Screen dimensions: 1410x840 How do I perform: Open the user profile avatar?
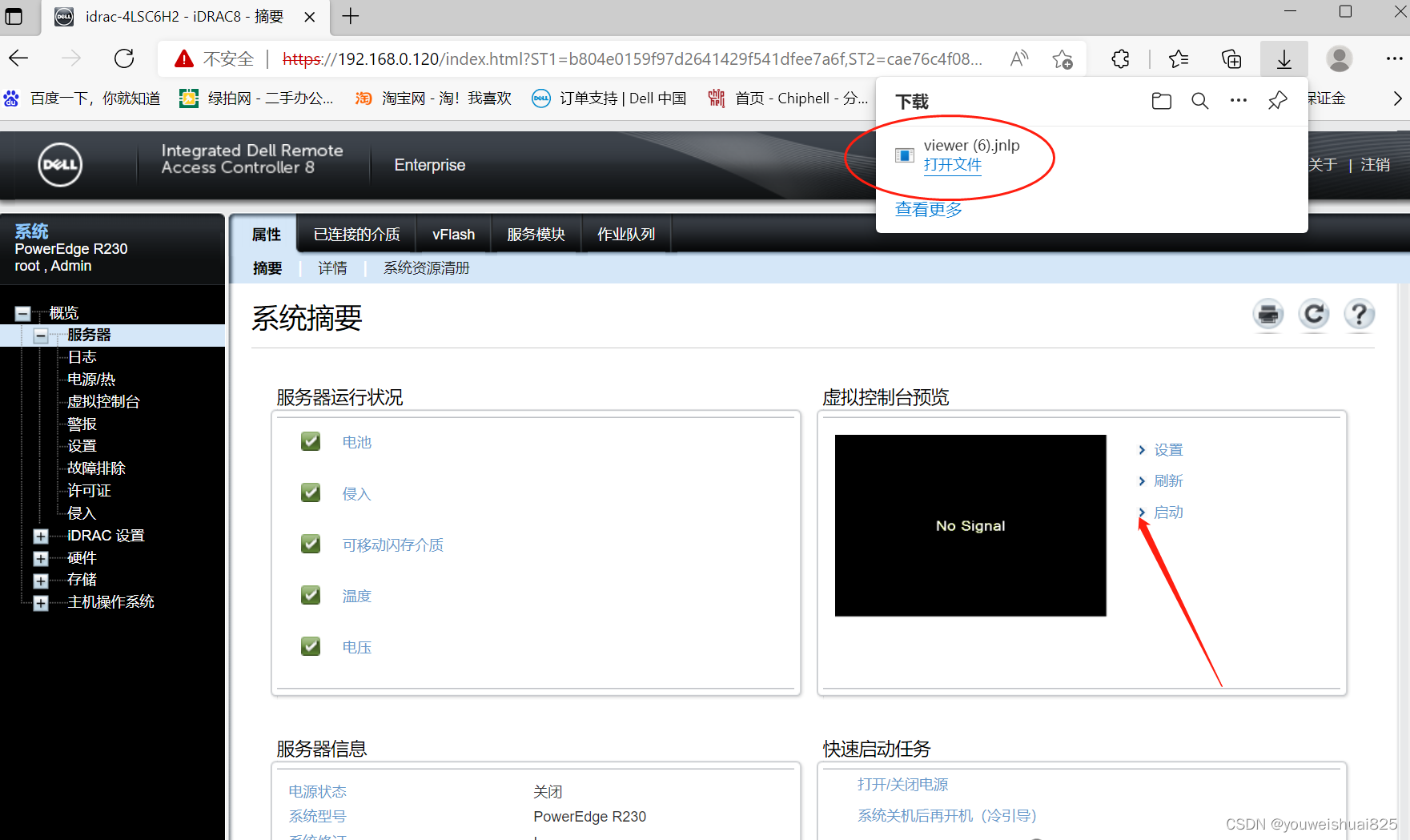[1340, 58]
